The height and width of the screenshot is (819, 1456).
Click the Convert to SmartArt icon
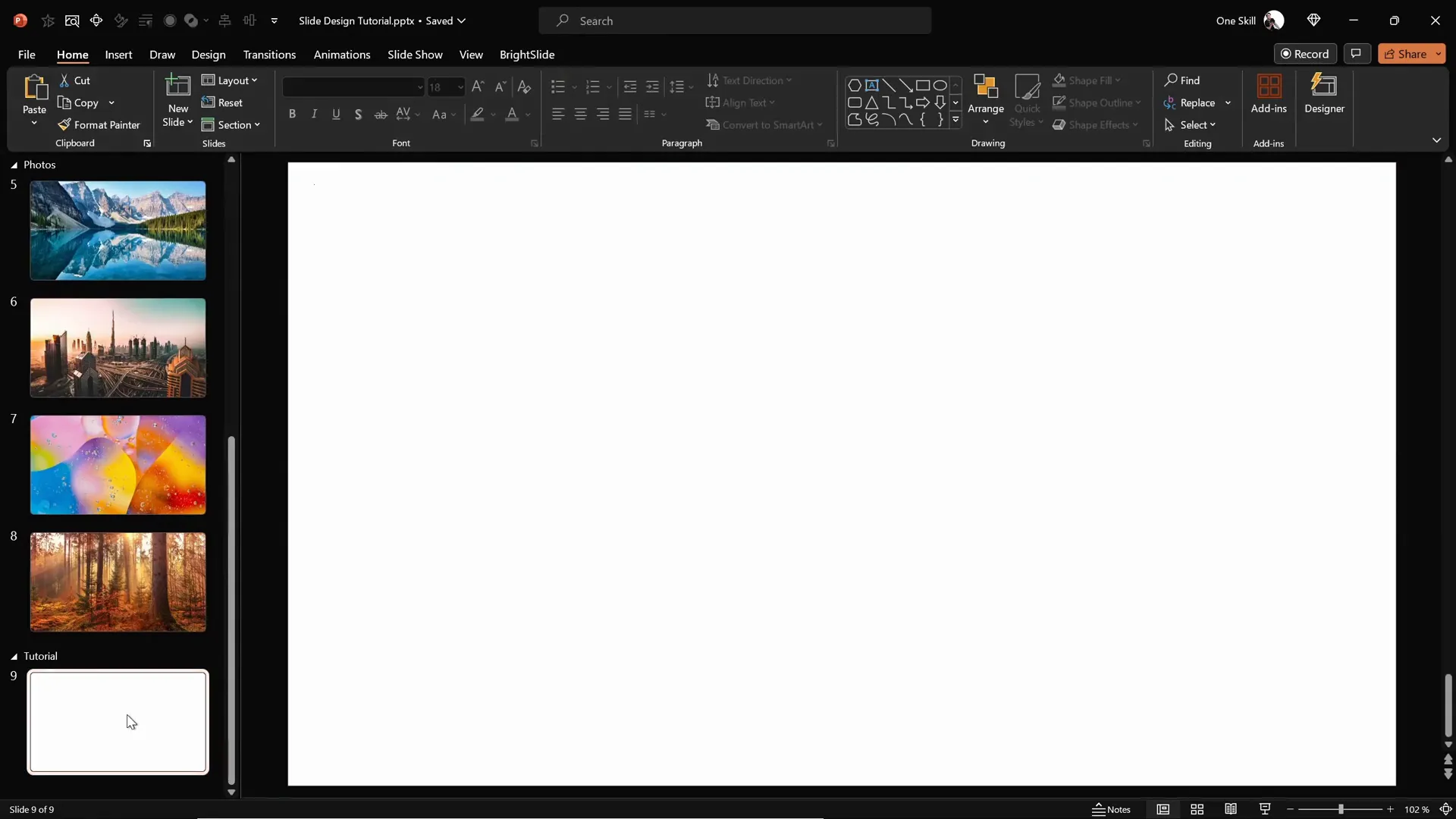click(x=714, y=125)
